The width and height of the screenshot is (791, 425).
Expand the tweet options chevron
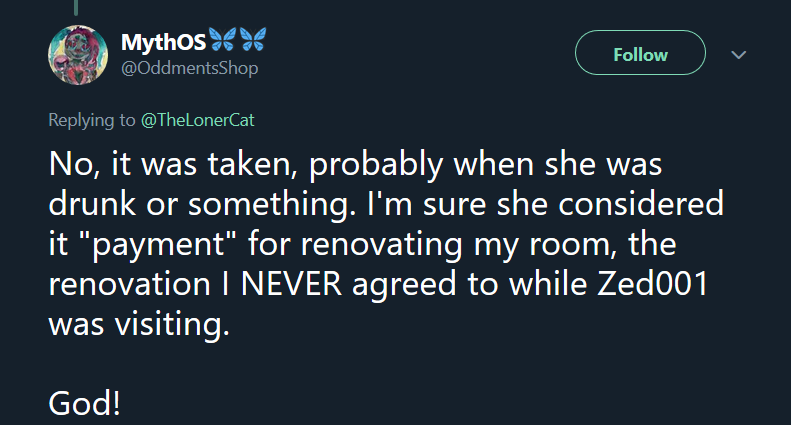coord(739,55)
